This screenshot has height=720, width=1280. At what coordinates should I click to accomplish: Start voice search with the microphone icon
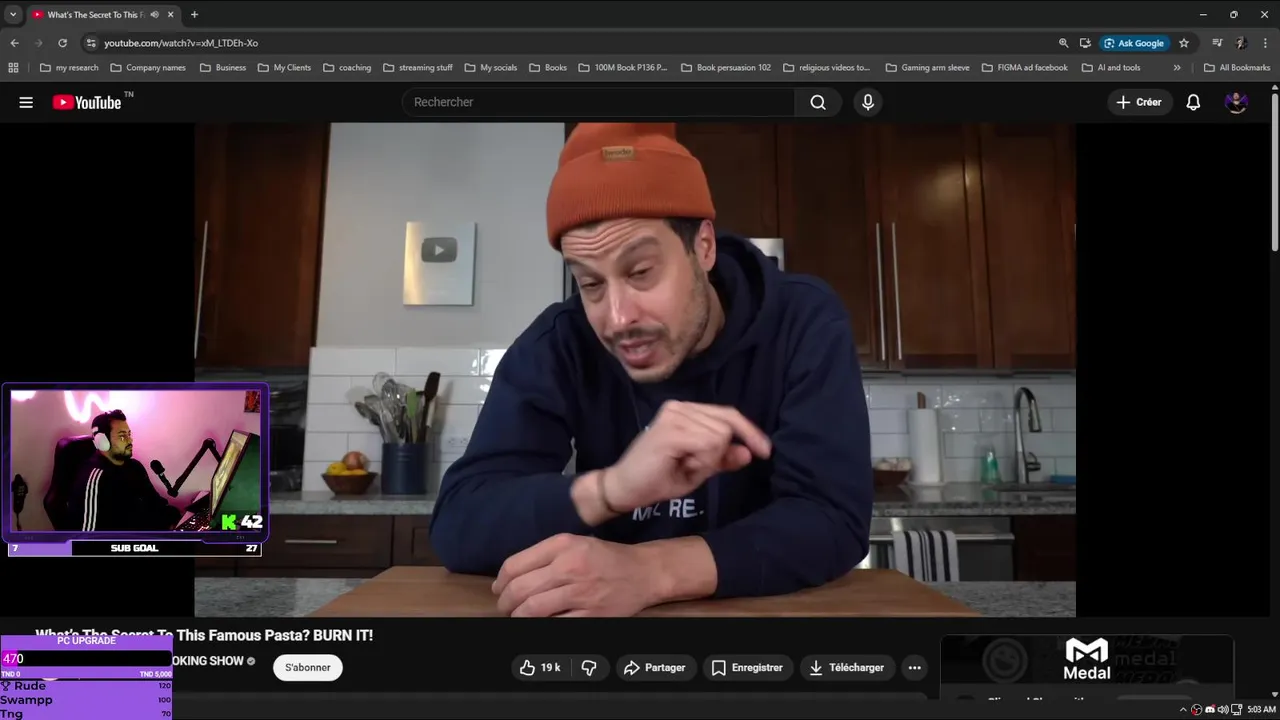[x=867, y=102]
